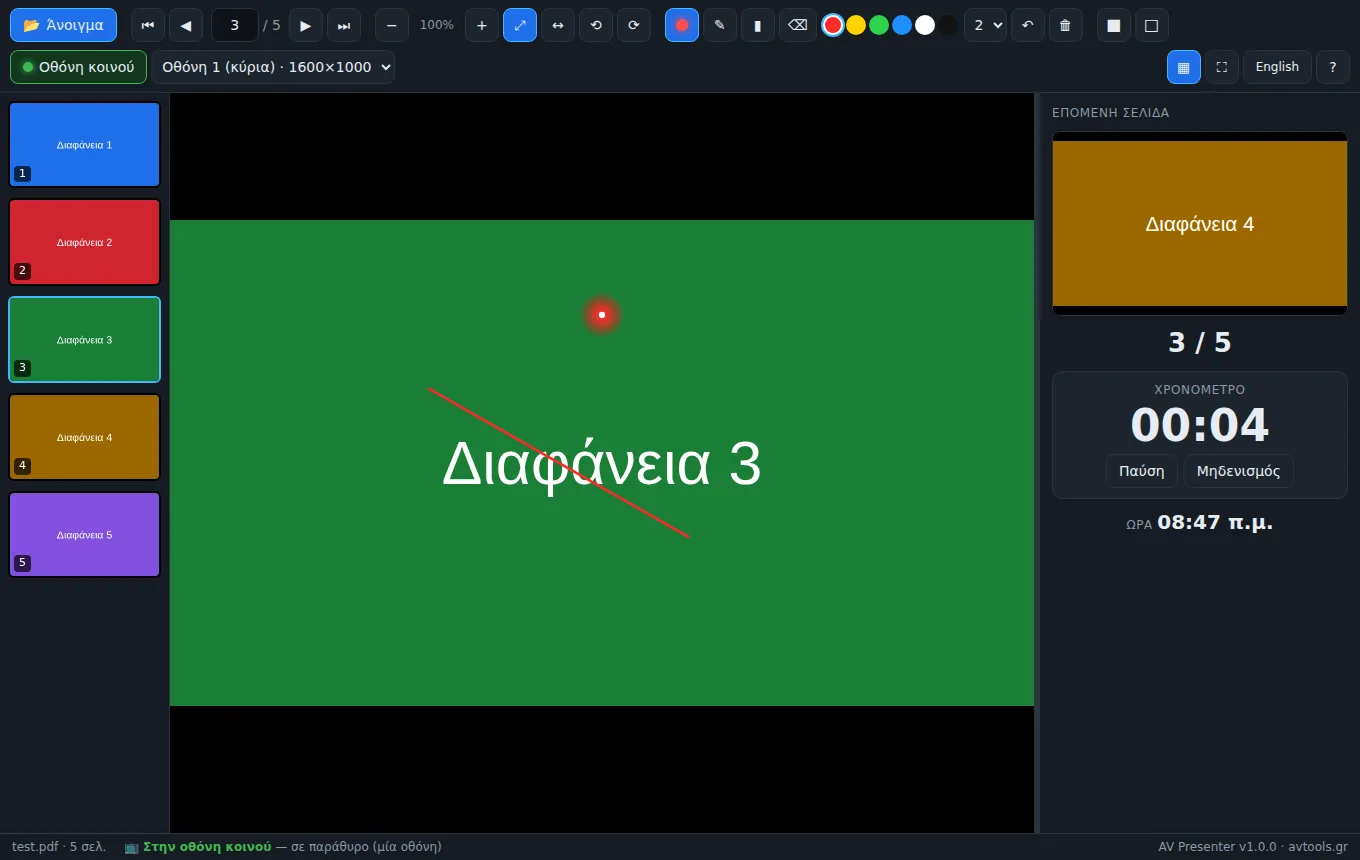The width and height of the screenshot is (1360, 860).
Task: Choose the red annotation color
Action: click(x=833, y=25)
